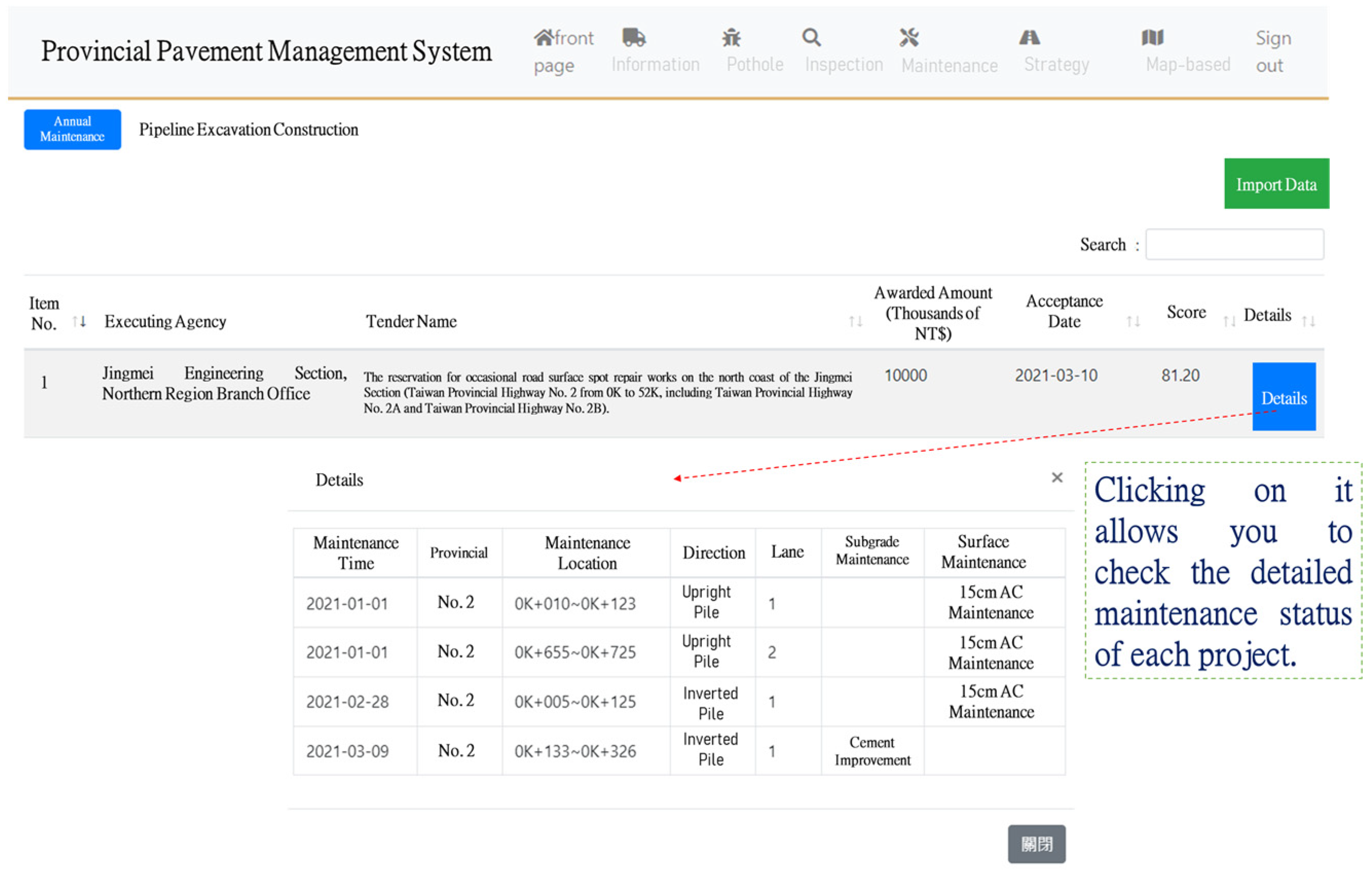Focus the Search input field
The image size is (1372, 870).
click(x=1234, y=245)
